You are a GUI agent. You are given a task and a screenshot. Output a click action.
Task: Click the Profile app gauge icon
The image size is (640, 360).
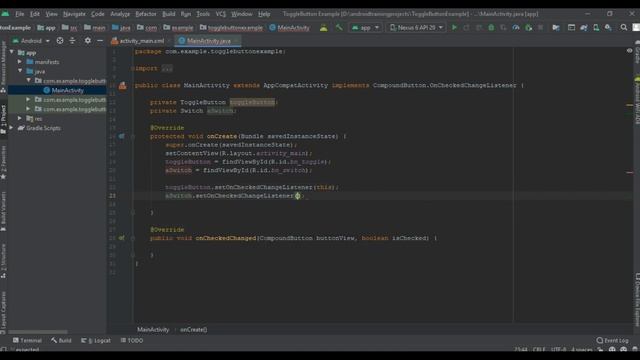[x=516, y=27]
